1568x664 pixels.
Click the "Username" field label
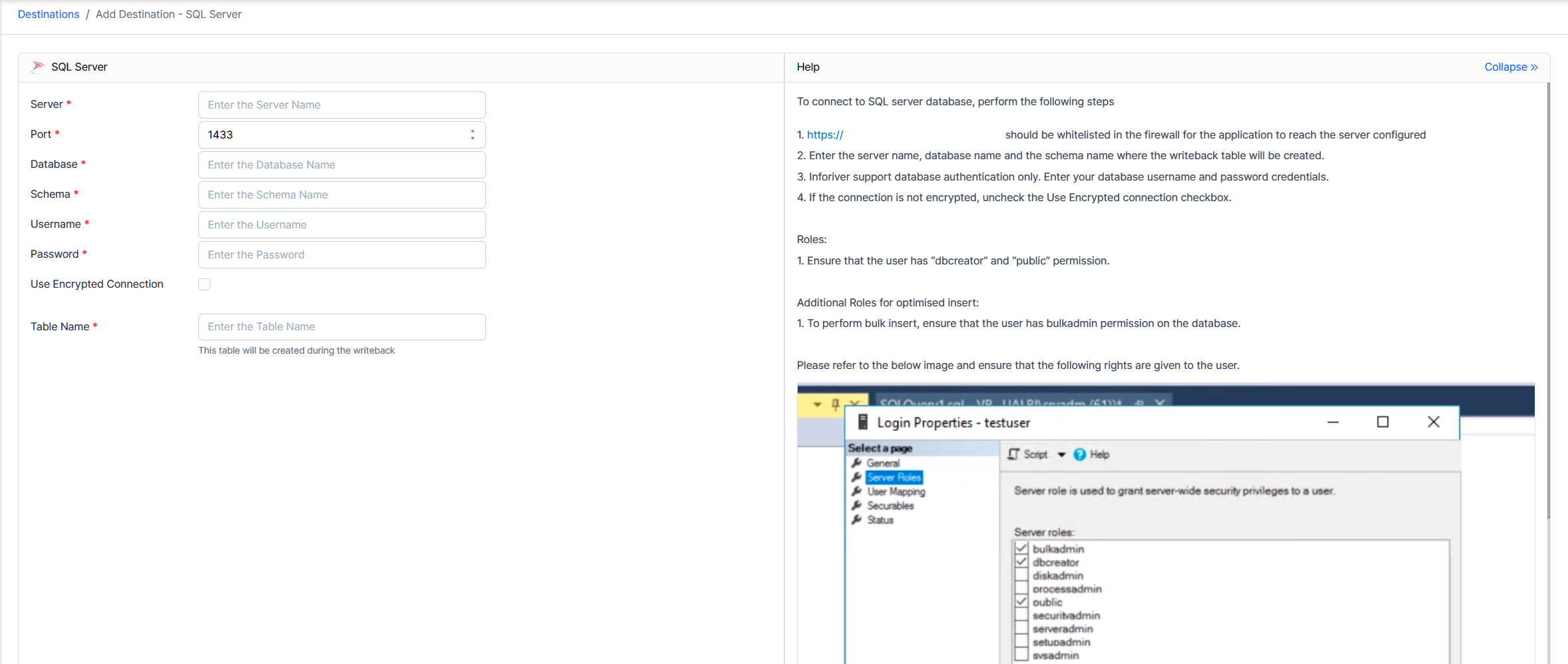coord(56,224)
